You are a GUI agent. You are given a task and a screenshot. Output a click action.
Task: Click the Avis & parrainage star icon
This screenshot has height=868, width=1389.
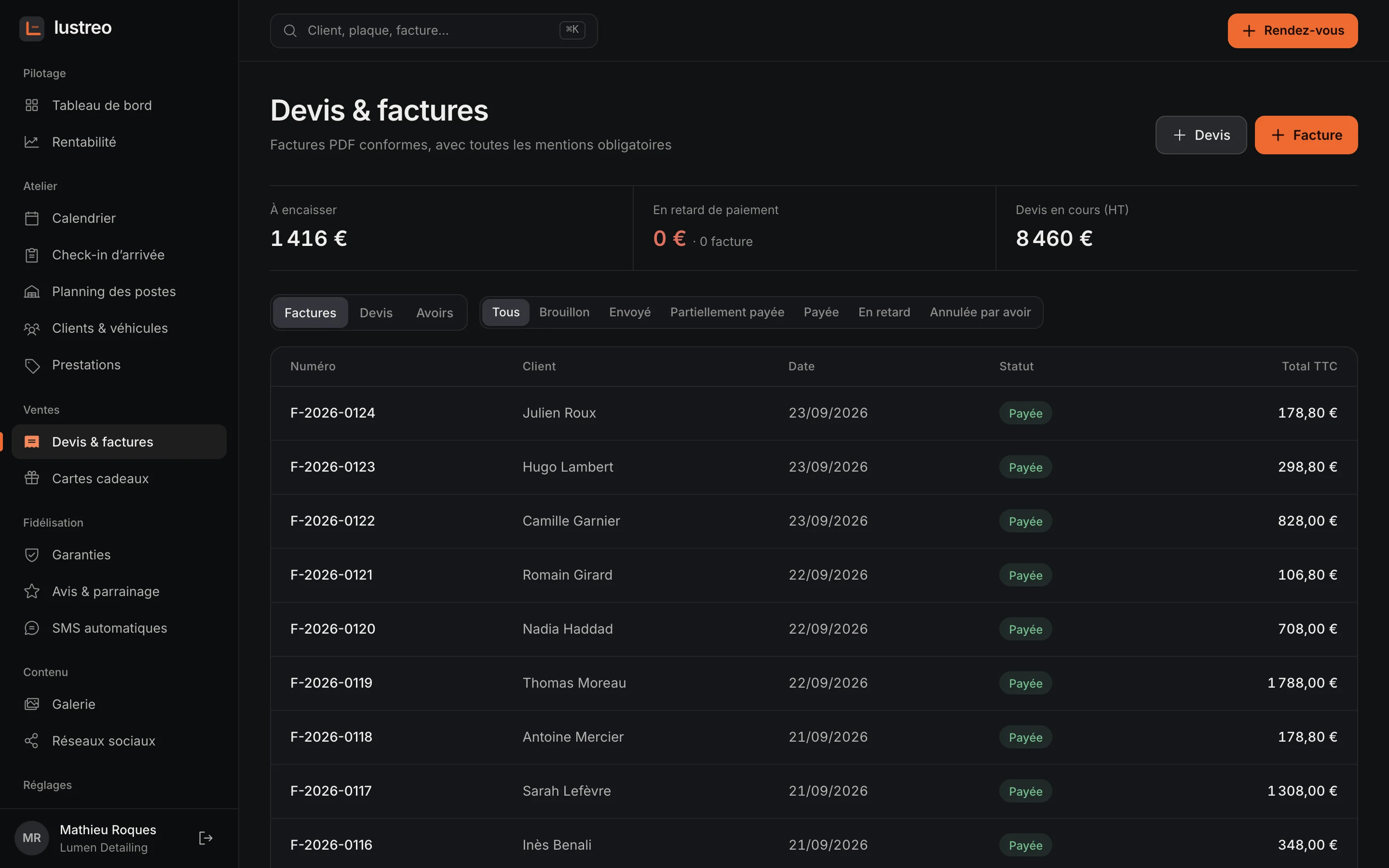(31, 591)
